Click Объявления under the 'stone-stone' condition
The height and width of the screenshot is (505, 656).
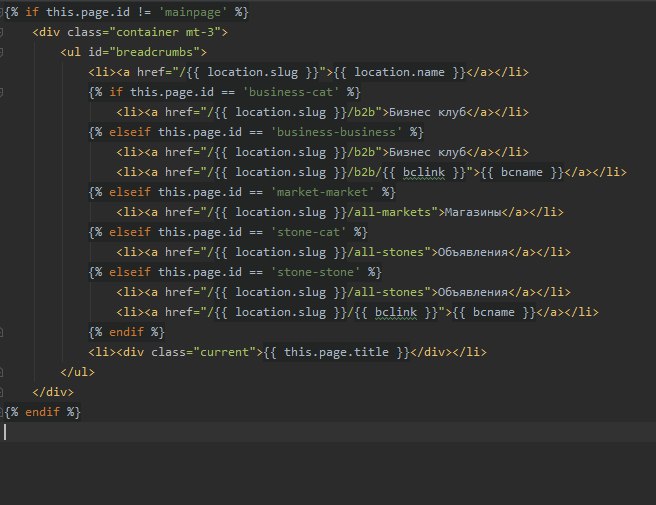[x=472, y=292]
